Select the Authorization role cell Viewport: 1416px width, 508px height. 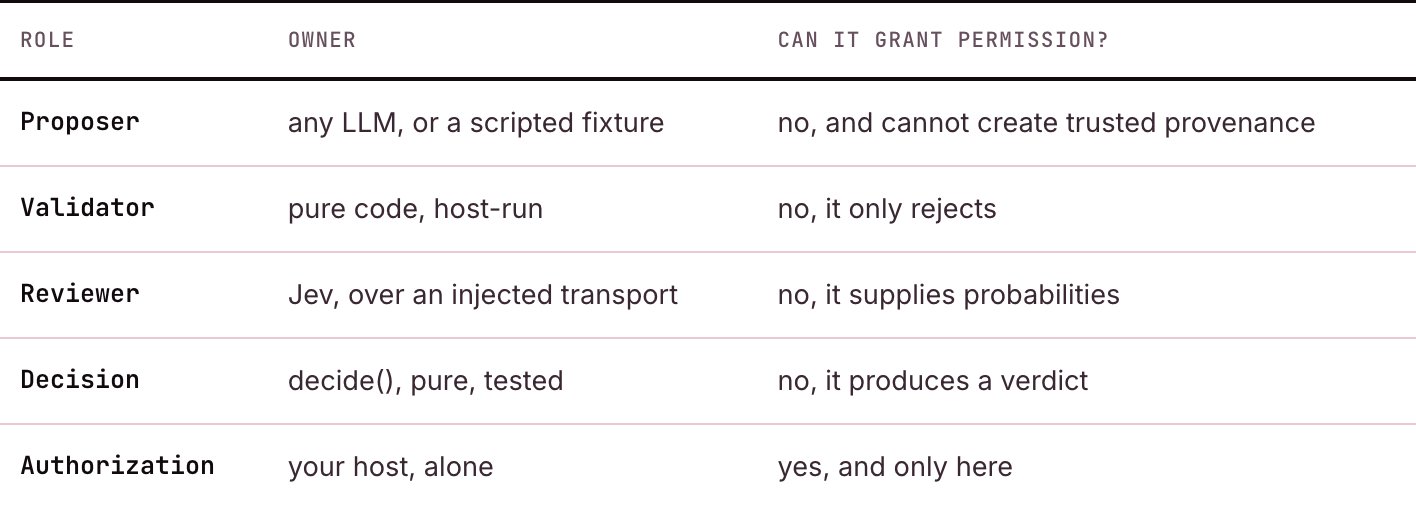pos(117,466)
